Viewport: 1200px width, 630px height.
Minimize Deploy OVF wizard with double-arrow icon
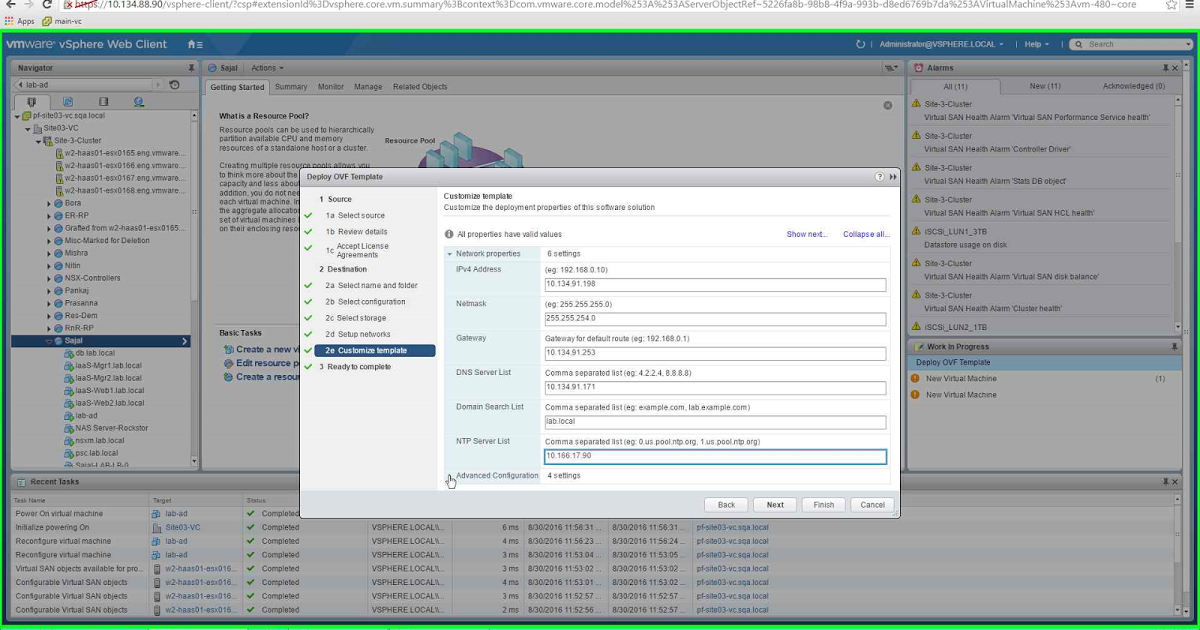[893, 176]
